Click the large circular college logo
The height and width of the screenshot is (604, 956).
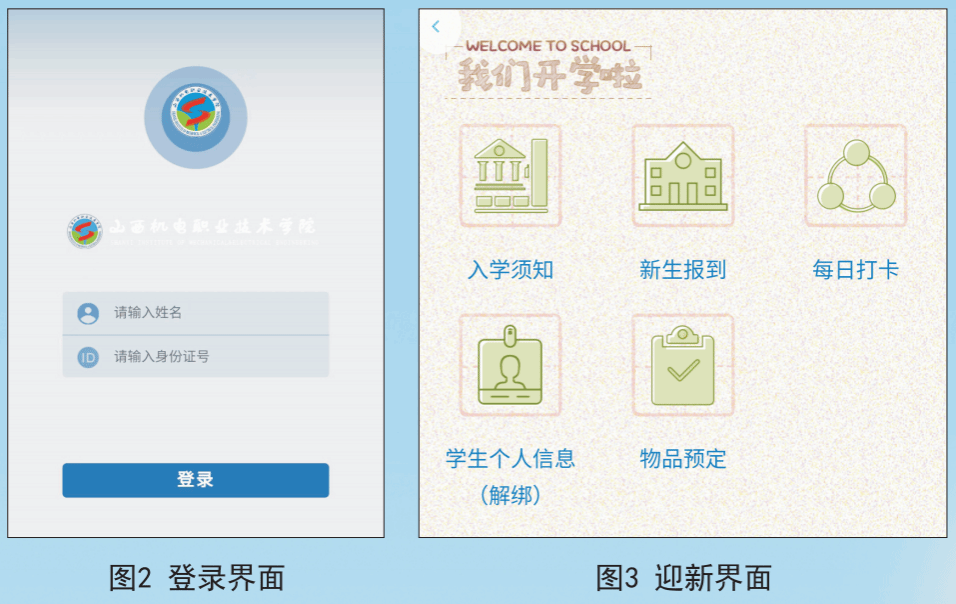tap(196, 117)
